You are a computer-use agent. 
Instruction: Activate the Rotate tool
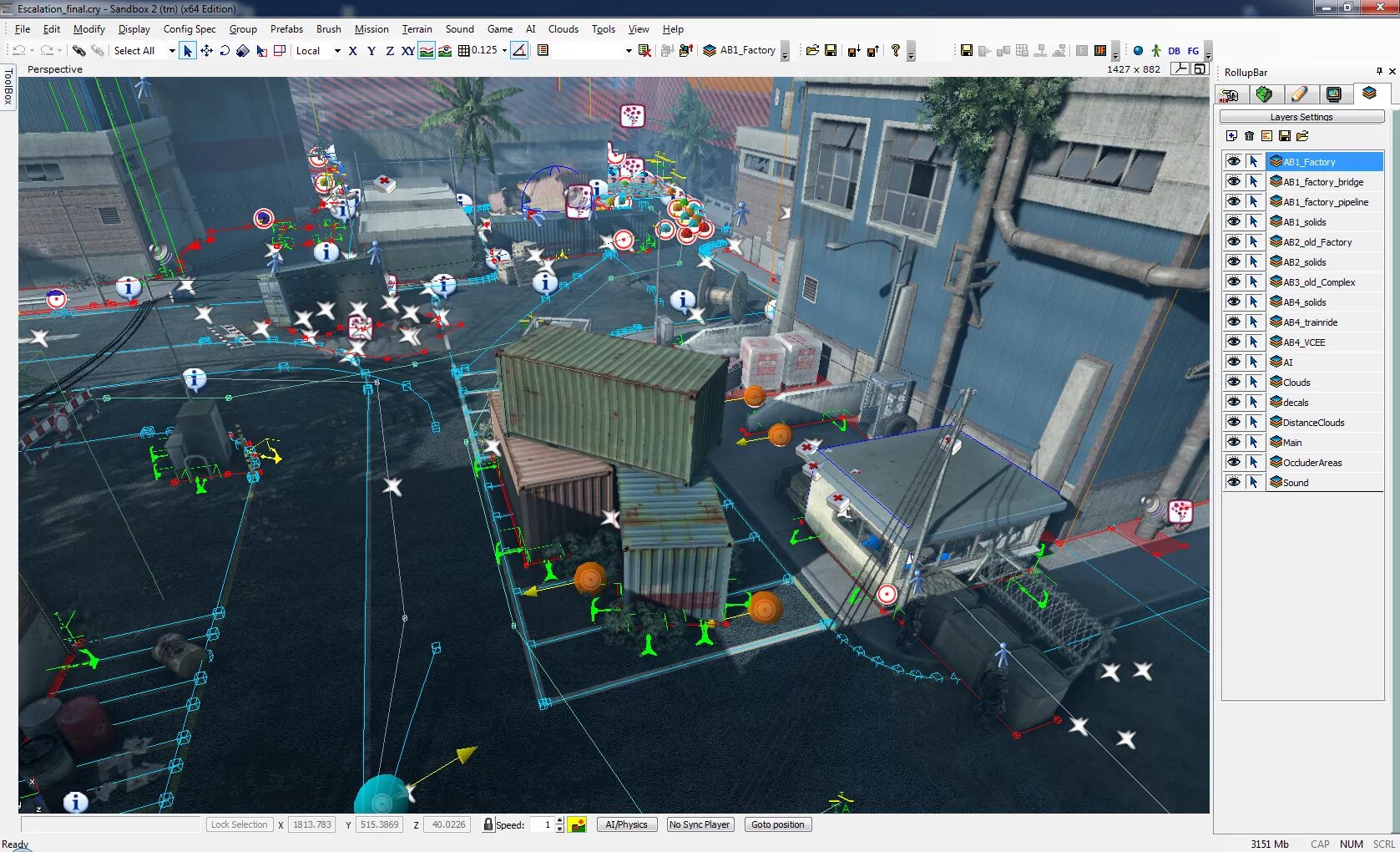point(225,50)
